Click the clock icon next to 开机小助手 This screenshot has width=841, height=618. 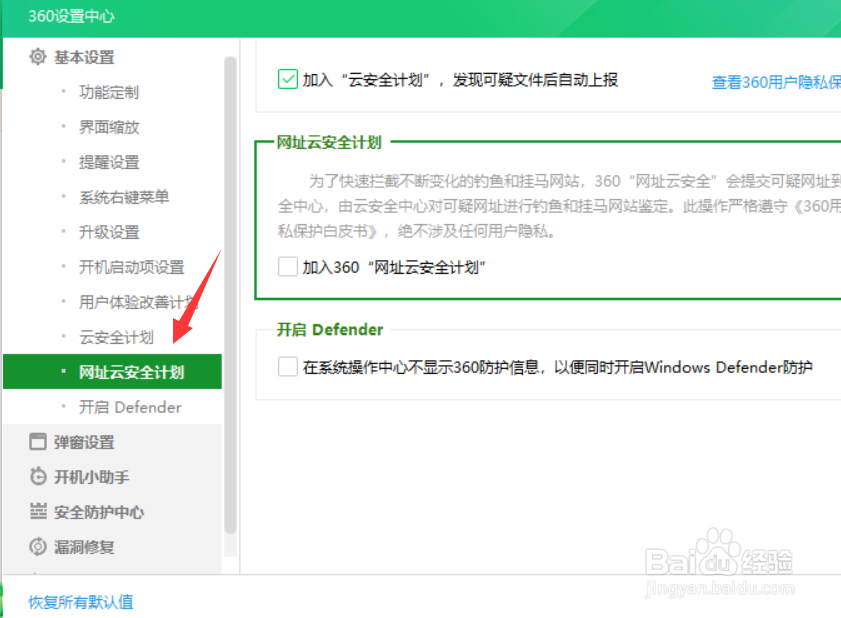[38, 476]
